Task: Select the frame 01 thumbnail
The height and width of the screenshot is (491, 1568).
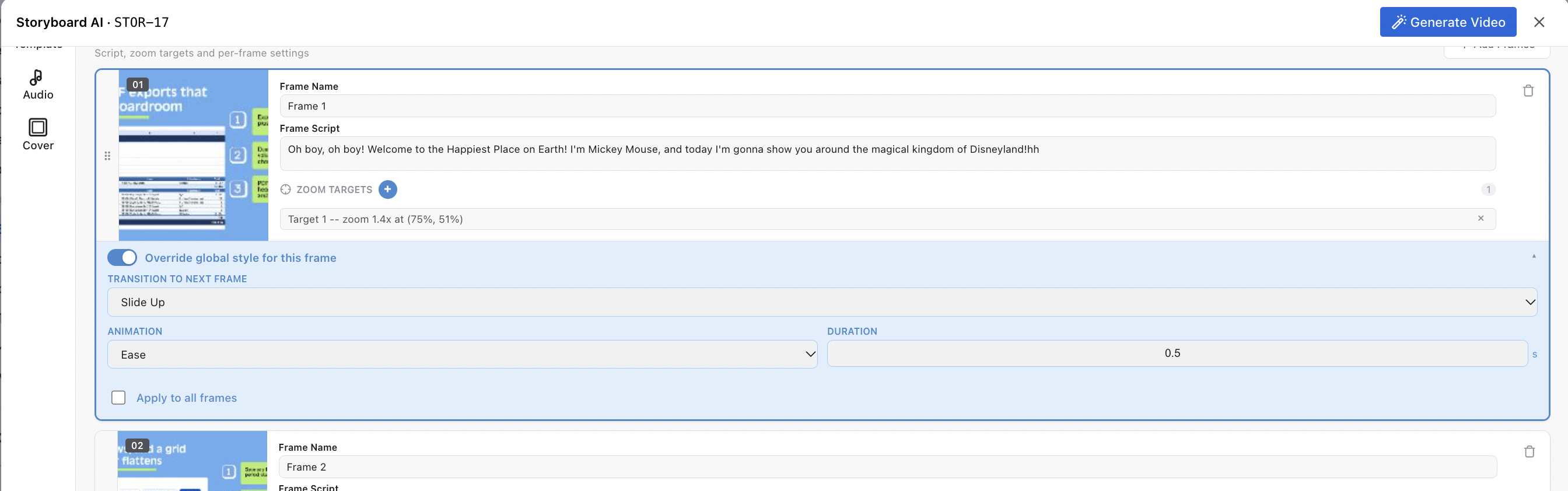Action: (193, 155)
